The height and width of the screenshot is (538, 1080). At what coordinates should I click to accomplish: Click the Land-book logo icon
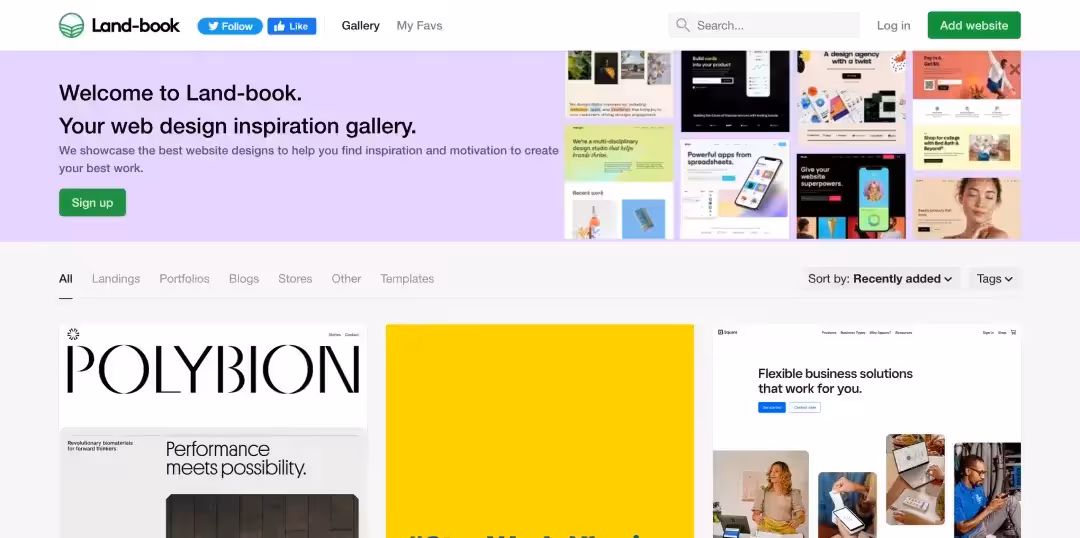coord(71,26)
